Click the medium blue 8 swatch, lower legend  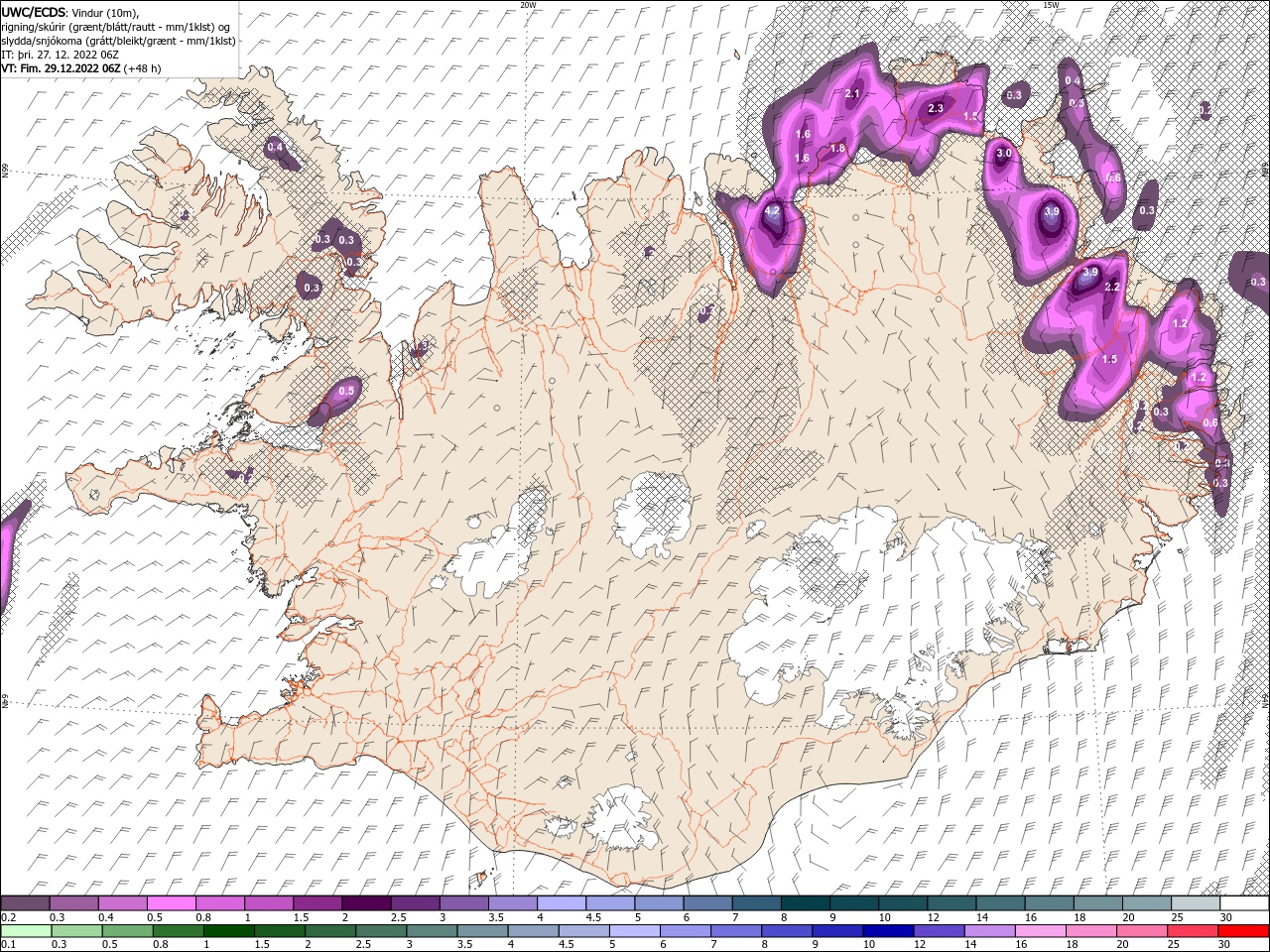click(787, 930)
